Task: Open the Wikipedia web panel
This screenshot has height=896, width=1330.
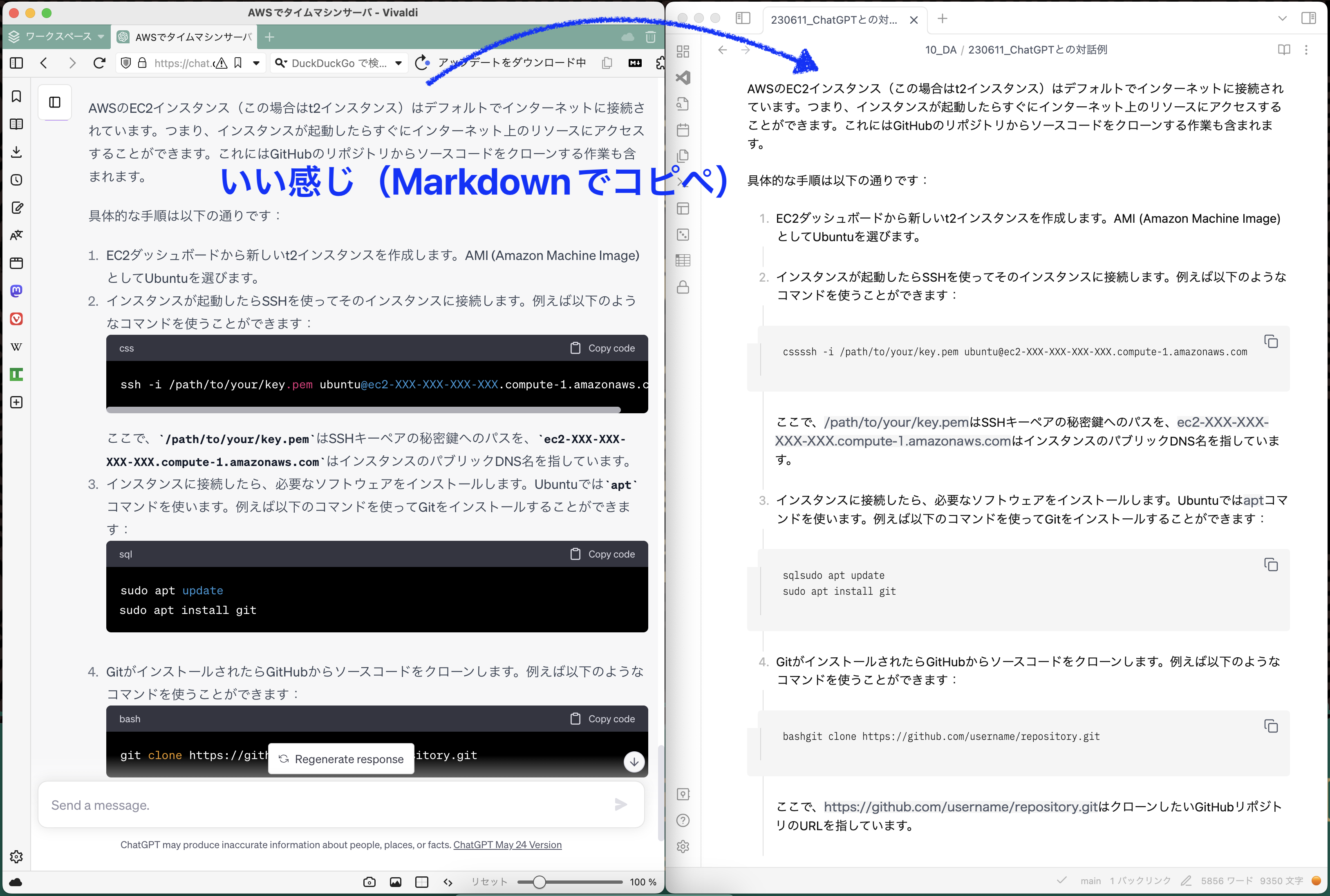Action: click(16, 347)
